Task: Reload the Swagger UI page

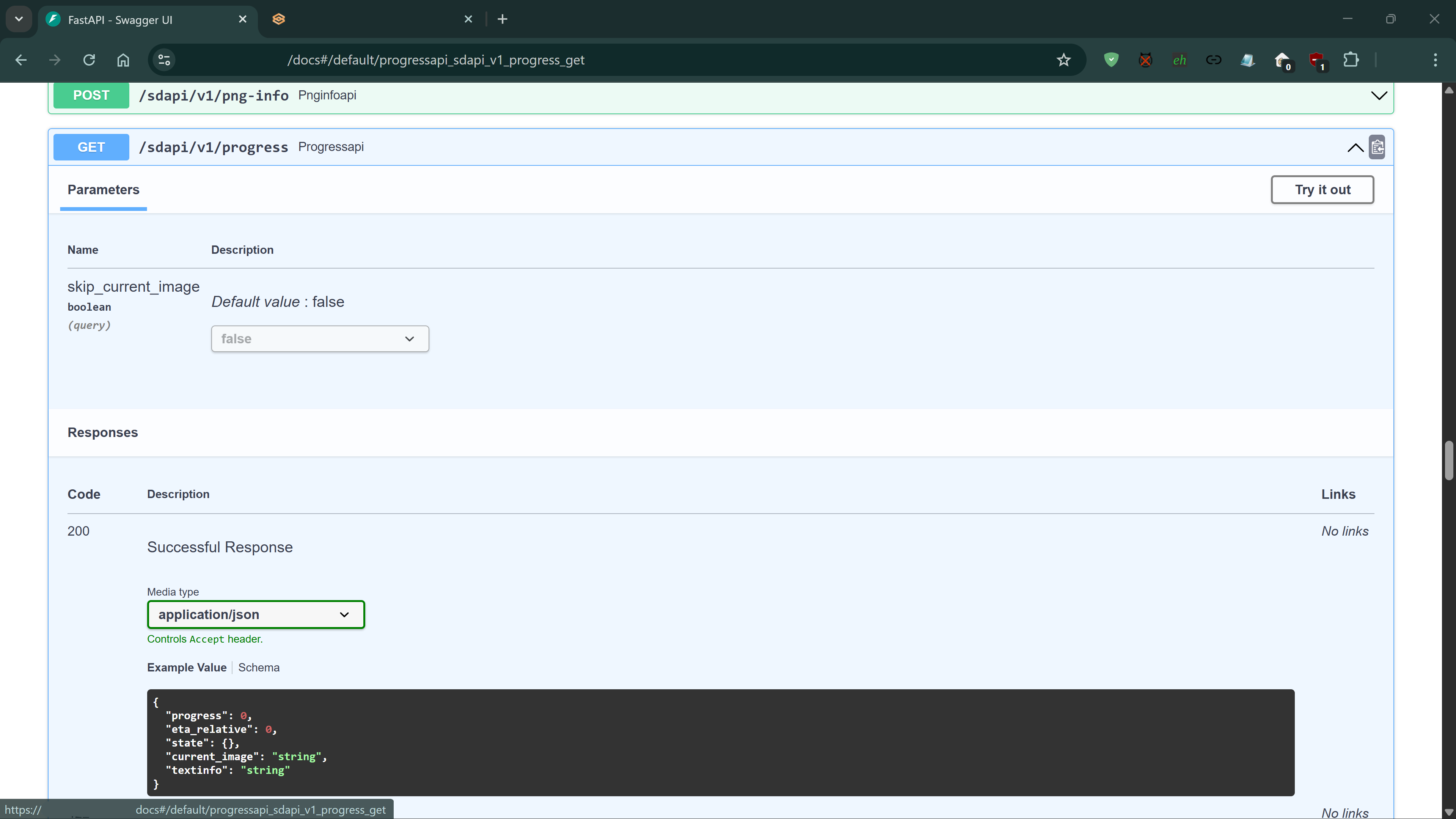Action: [x=89, y=60]
